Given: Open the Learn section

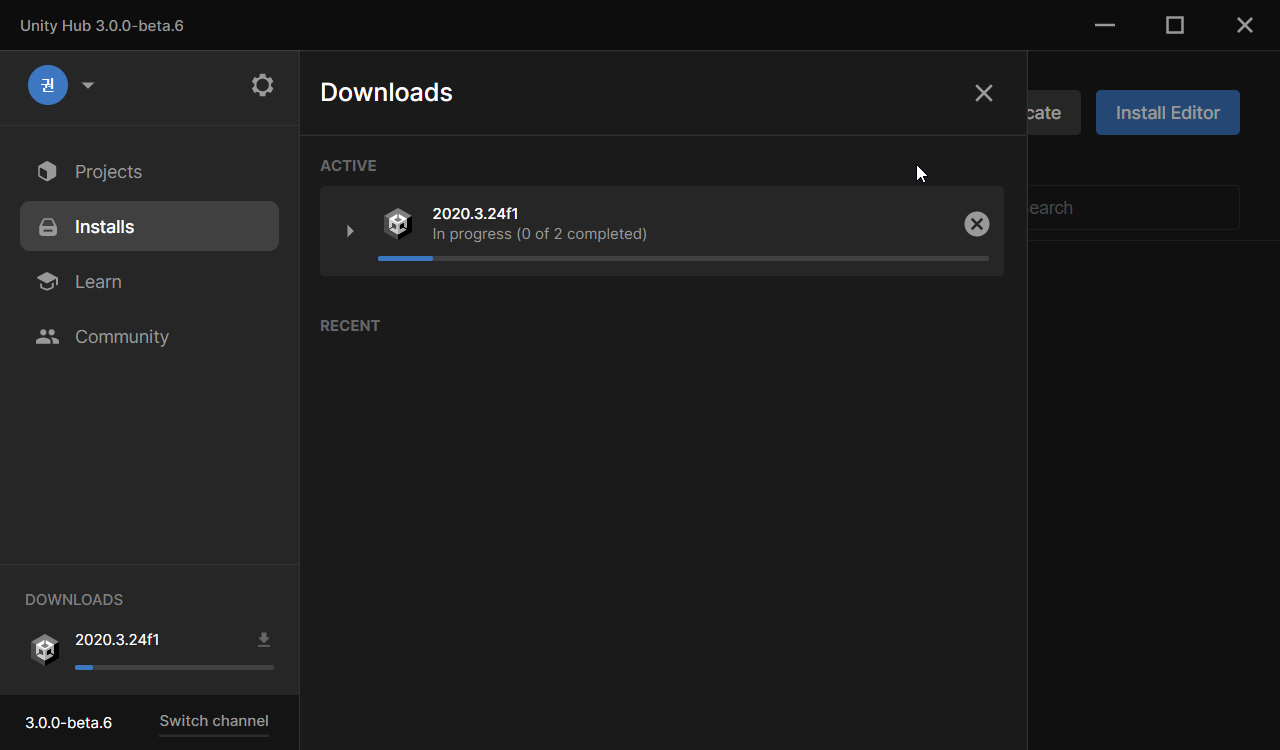Looking at the screenshot, I should pos(149,282).
